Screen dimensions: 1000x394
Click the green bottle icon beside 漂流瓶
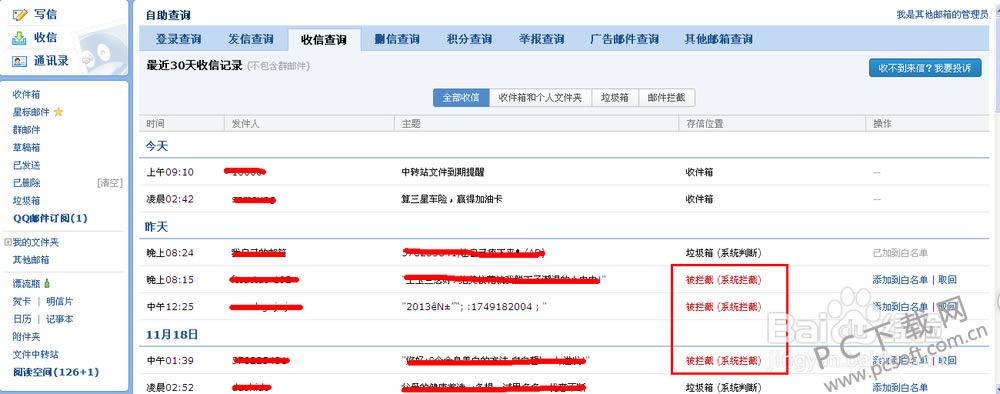pyautogui.click(x=47, y=284)
